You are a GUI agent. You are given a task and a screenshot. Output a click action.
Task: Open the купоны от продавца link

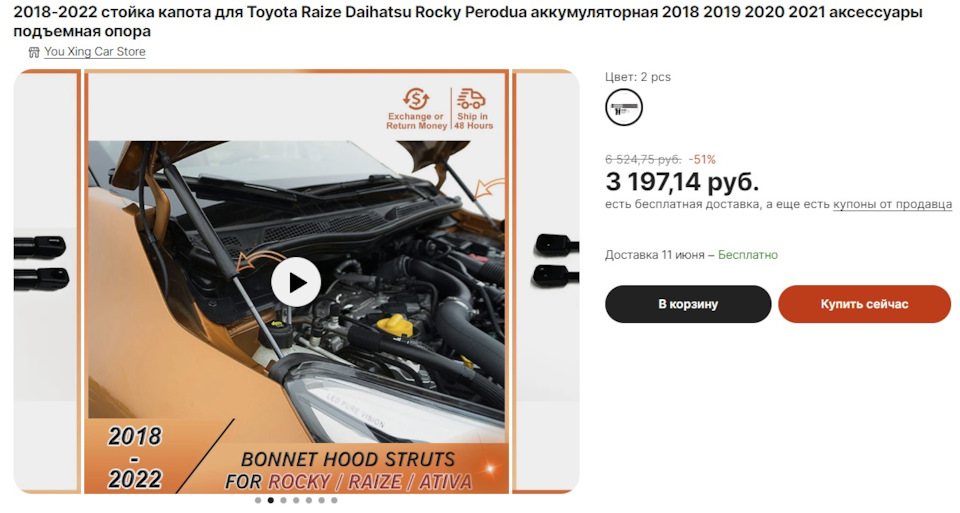click(893, 204)
